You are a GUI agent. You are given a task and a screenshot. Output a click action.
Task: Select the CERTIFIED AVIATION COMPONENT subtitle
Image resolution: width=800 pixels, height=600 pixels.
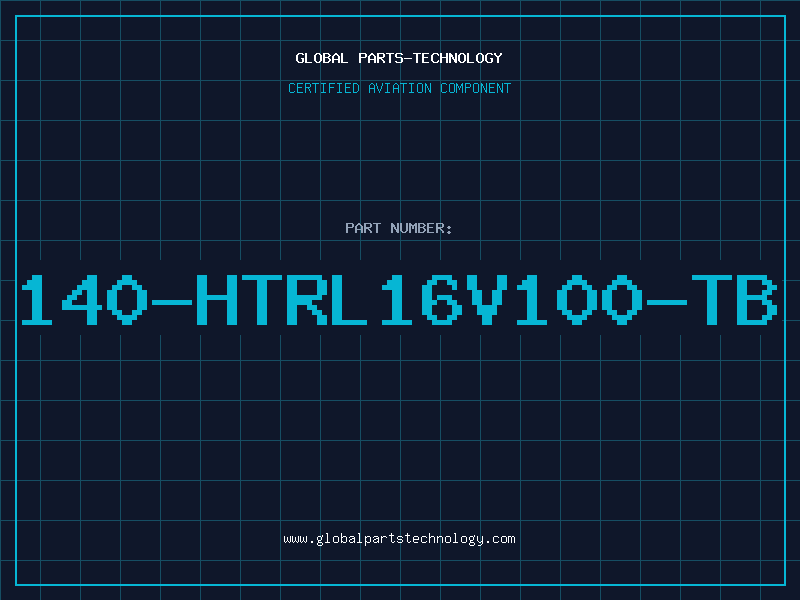tap(399, 88)
